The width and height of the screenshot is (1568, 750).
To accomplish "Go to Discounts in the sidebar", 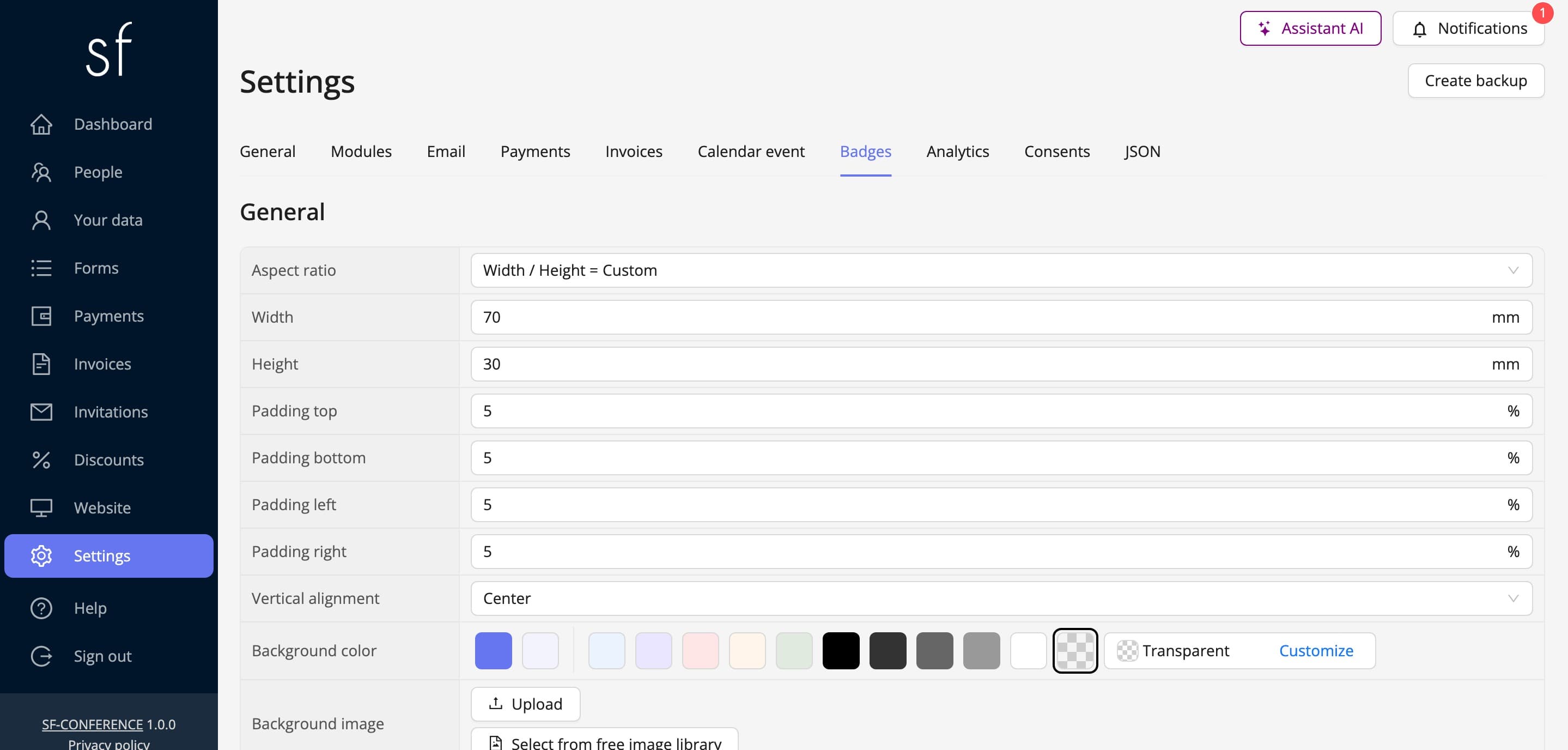I will click(x=109, y=460).
